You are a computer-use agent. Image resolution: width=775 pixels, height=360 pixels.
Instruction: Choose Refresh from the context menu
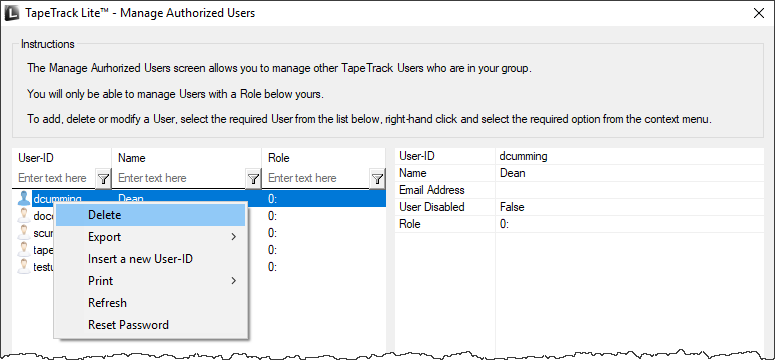[150, 303]
